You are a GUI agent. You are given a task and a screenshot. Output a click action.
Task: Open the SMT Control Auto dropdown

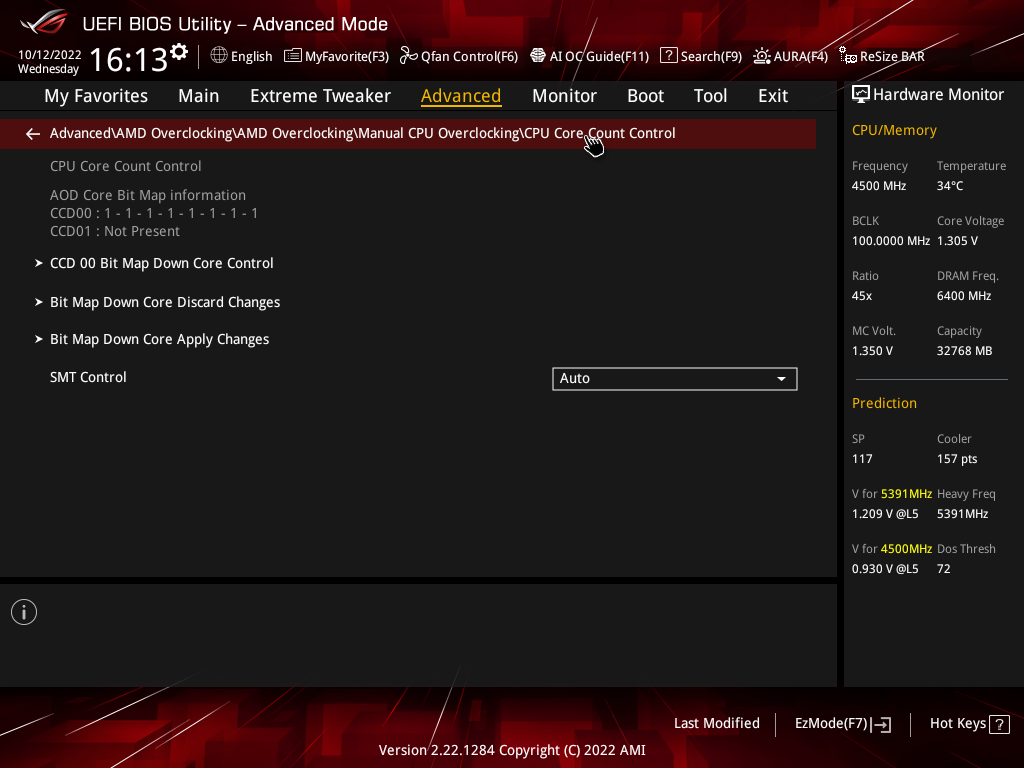pos(675,379)
